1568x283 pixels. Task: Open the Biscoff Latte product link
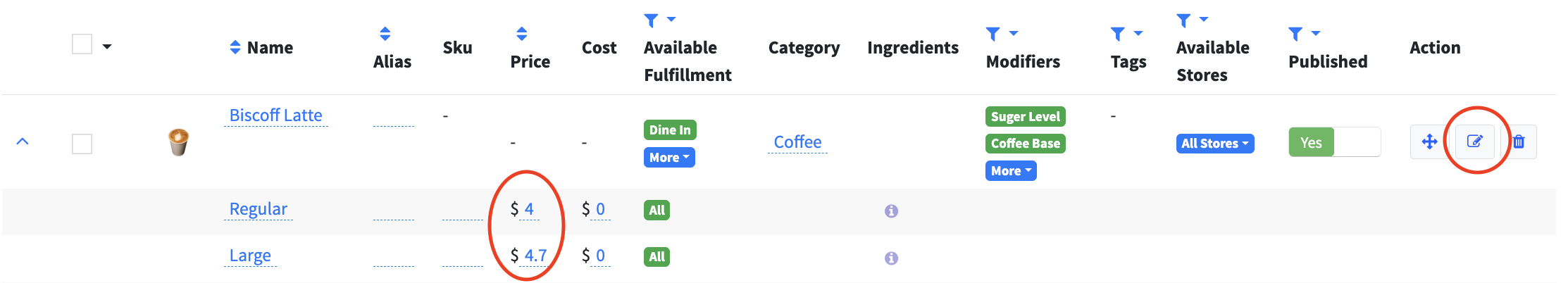(275, 115)
